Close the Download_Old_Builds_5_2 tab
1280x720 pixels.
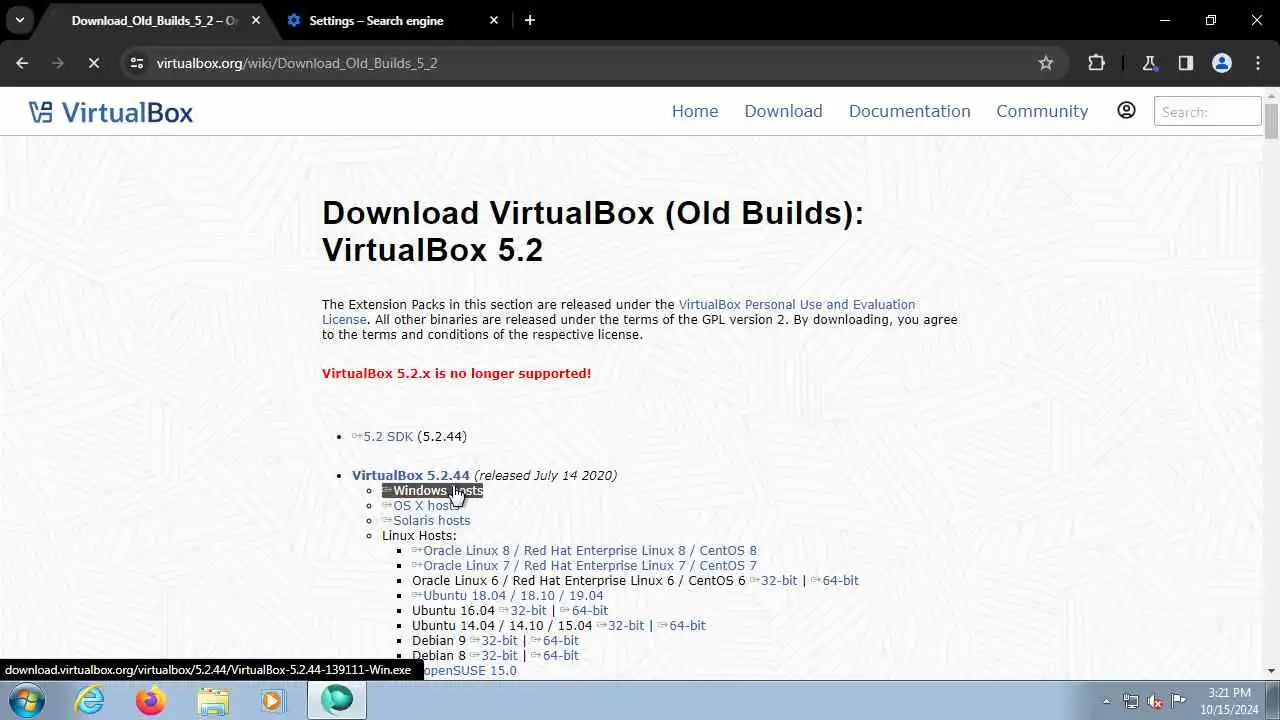pyautogui.click(x=254, y=20)
